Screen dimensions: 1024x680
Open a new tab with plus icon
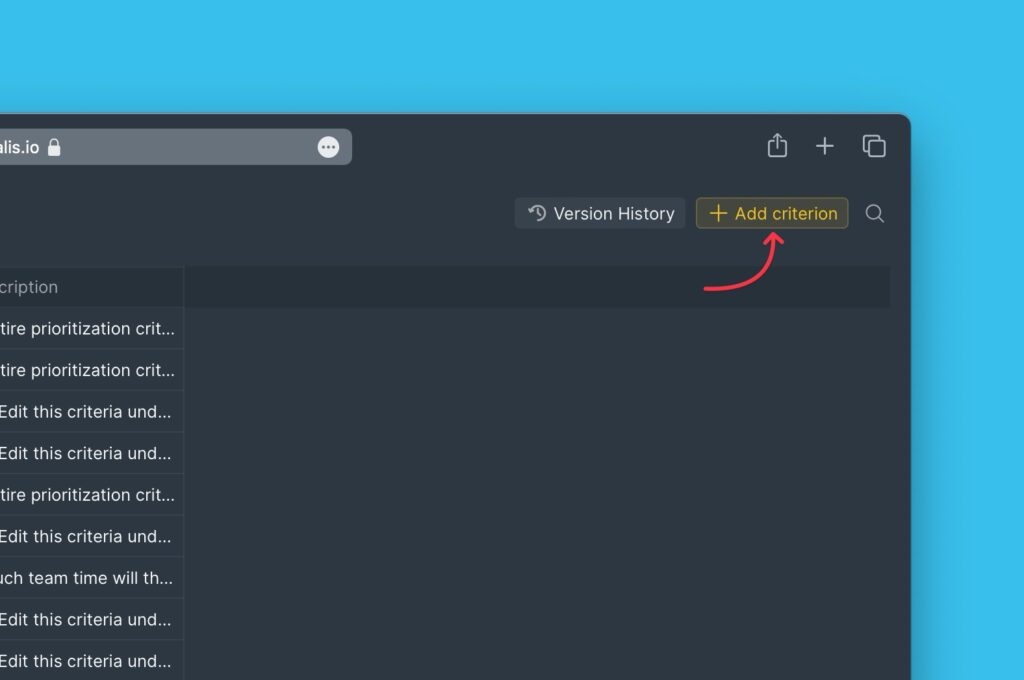tap(824, 146)
